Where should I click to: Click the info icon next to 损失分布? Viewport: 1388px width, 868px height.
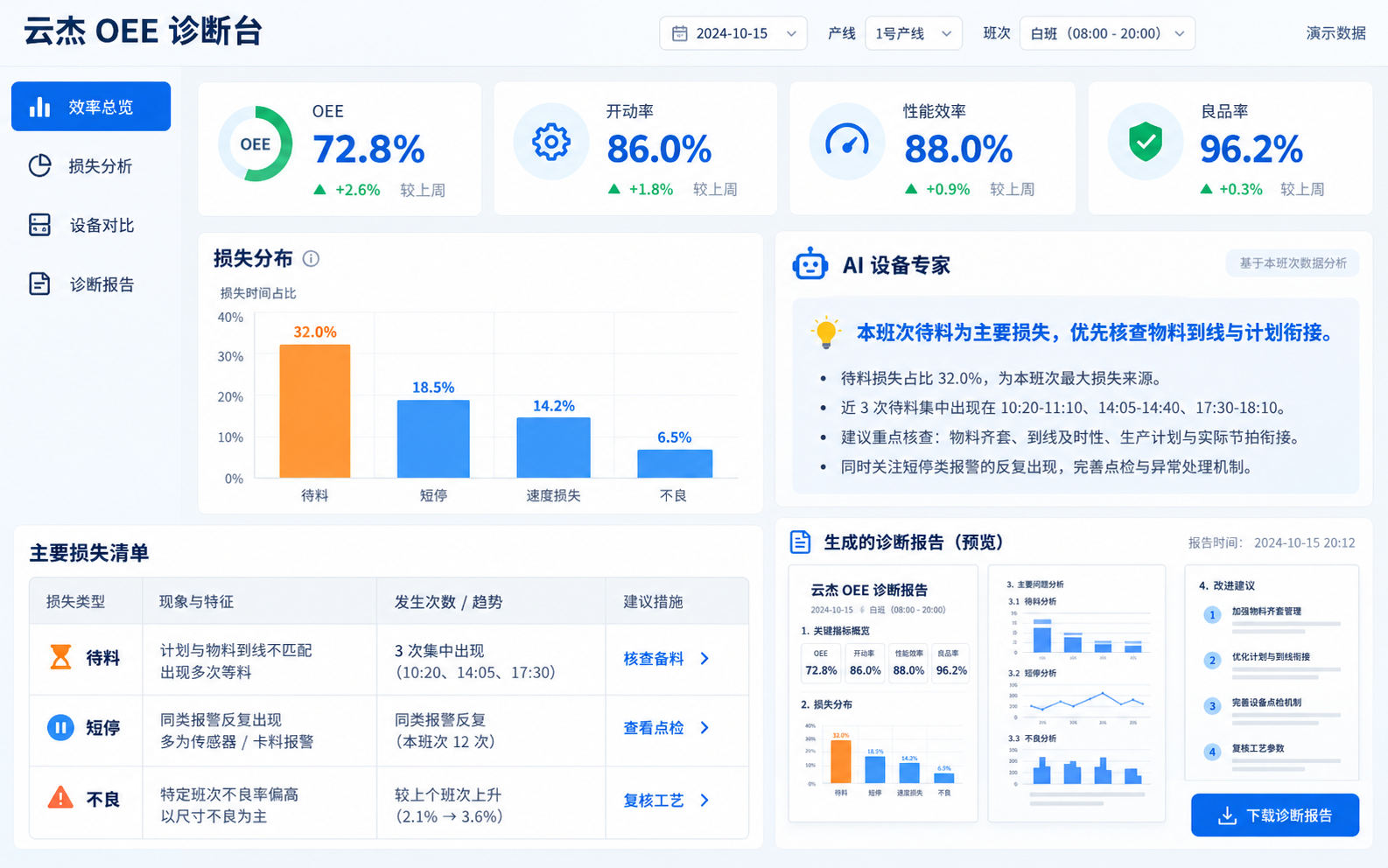click(x=311, y=259)
